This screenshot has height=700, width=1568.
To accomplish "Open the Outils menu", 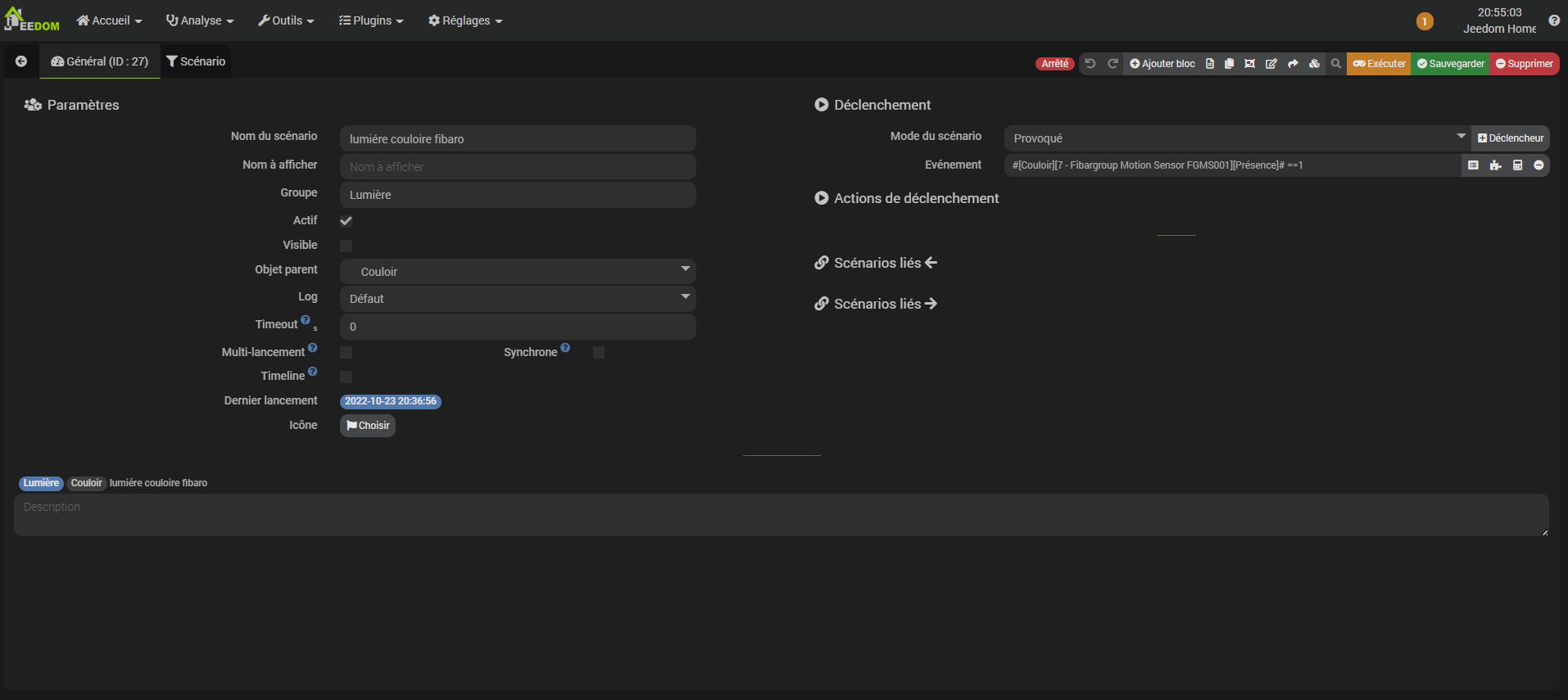I will pos(286,20).
